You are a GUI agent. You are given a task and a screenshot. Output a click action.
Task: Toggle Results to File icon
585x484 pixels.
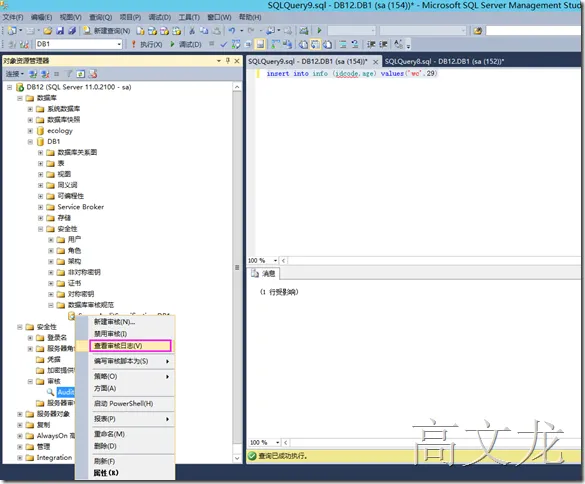328,45
